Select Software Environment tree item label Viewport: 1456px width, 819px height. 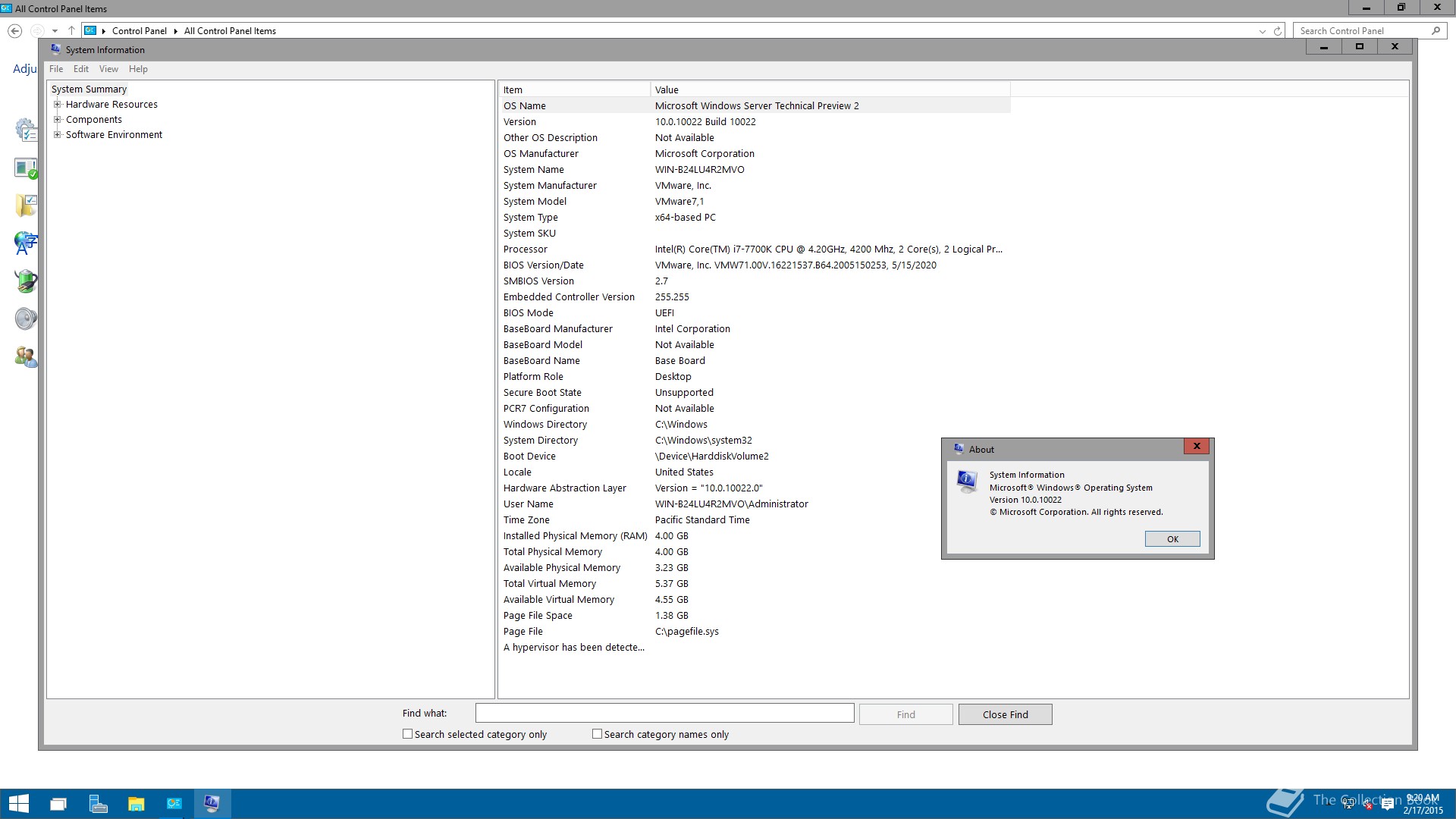click(114, 135)
